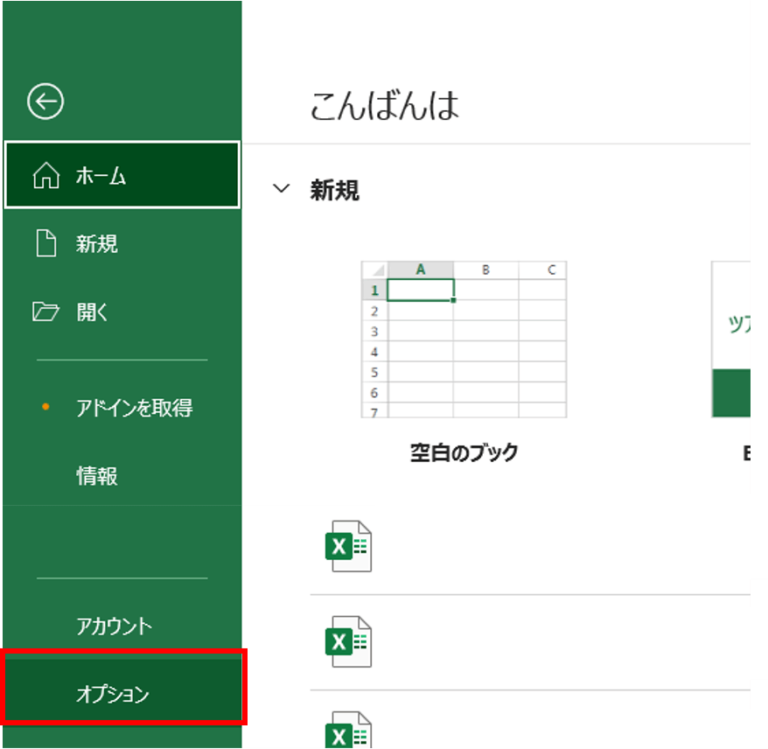Viewport: 768px width, 749px height.
Task: Open the ホーム menu item
Action: pyautogui.click(x=122, y=175)
